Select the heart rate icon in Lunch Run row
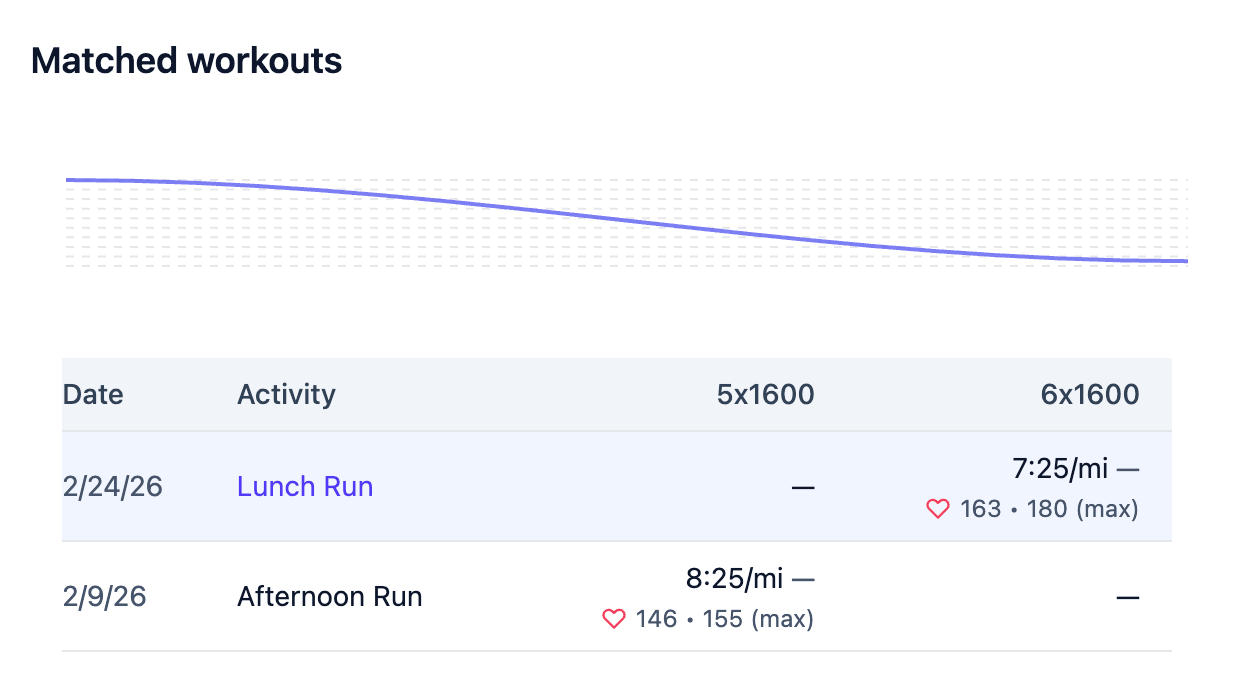The height and width of the screenshot is (678, 1234). pyautogui.click(x=937, y=509)
